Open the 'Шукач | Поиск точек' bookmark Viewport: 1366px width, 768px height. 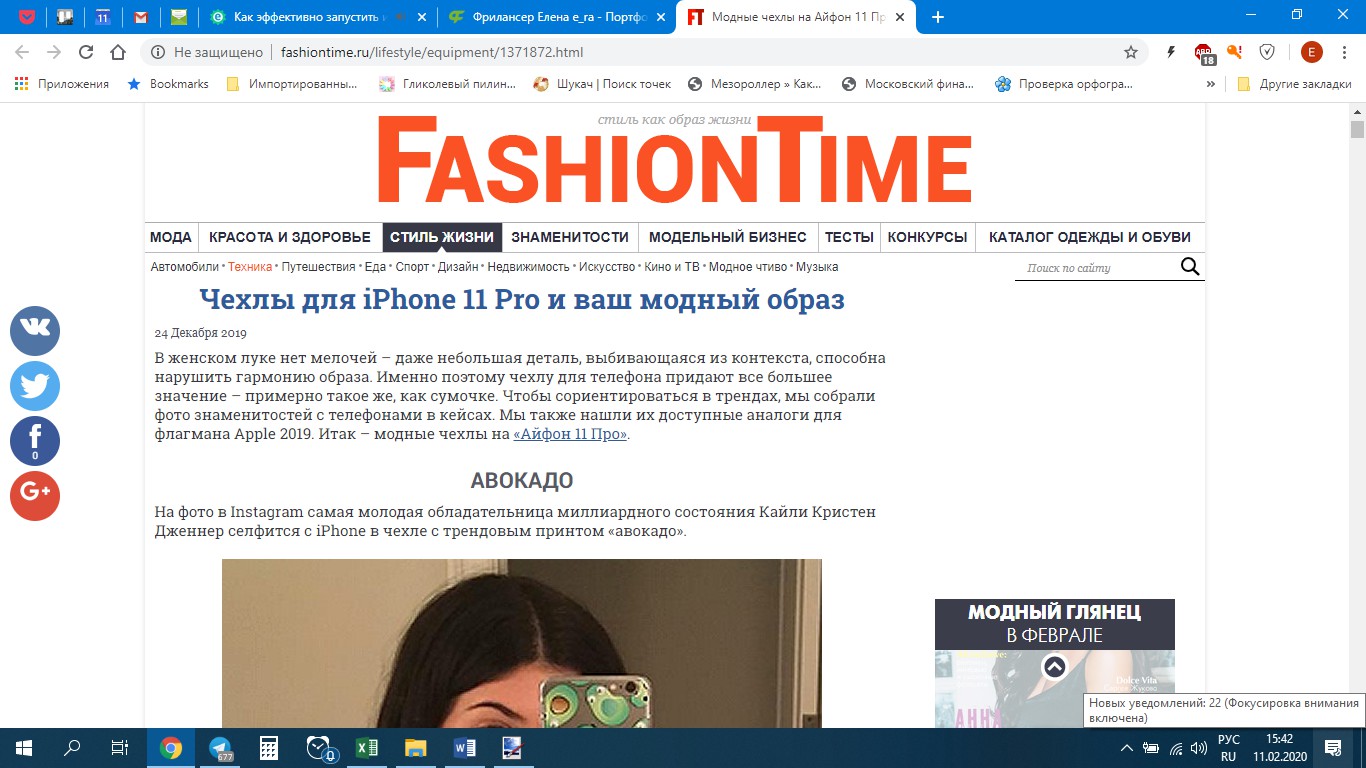pos(602,84)
